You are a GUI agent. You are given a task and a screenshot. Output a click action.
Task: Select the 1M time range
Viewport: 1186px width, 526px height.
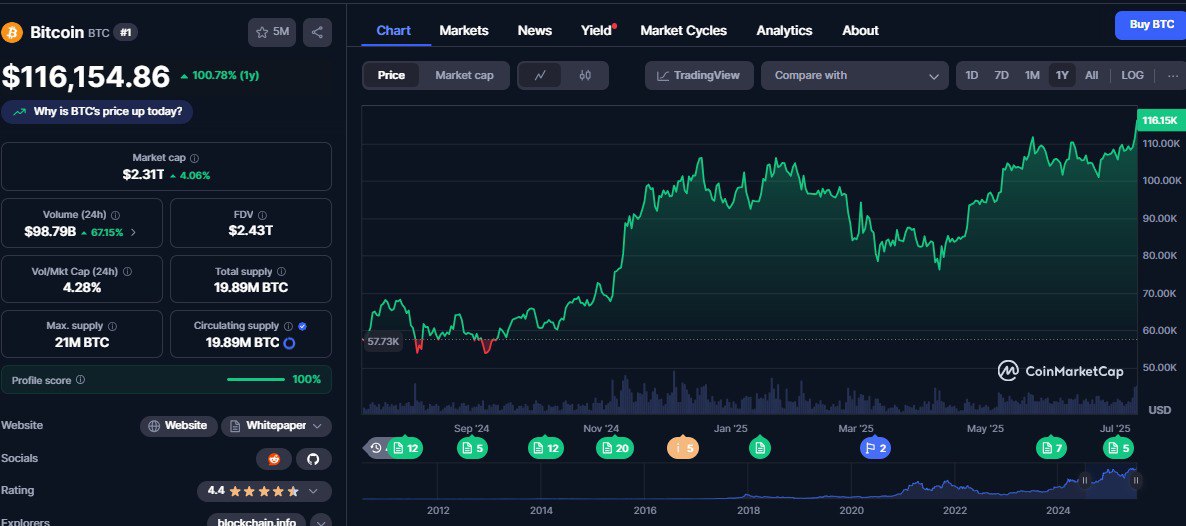coord(1032,75)
